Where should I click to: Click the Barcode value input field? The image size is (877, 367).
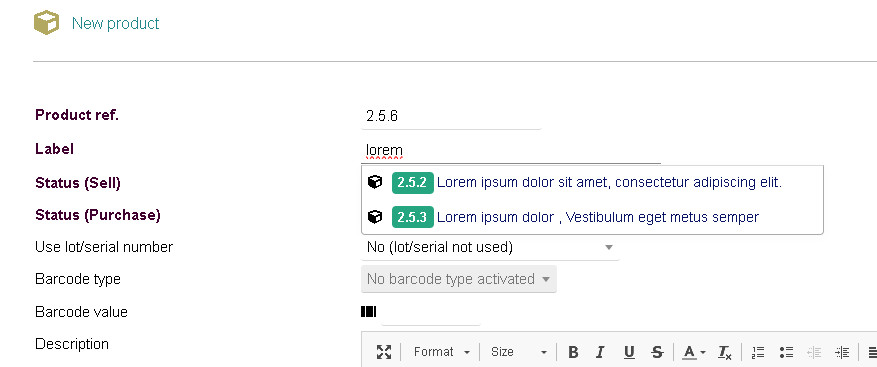[431, 312]
